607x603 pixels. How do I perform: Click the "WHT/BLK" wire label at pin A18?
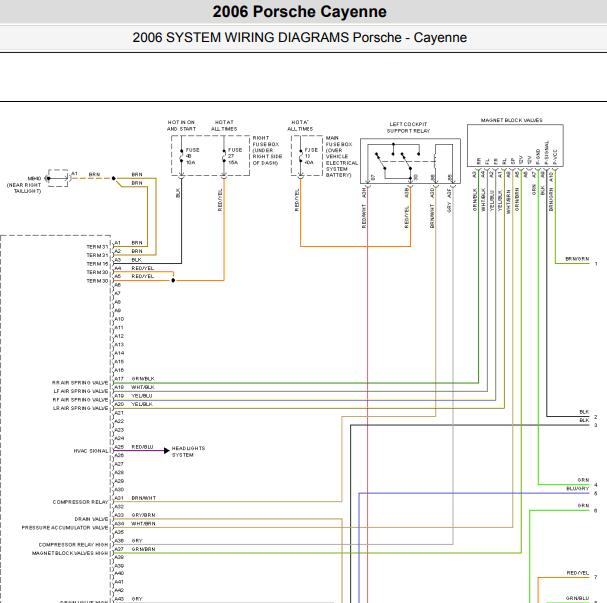[142, 387]
